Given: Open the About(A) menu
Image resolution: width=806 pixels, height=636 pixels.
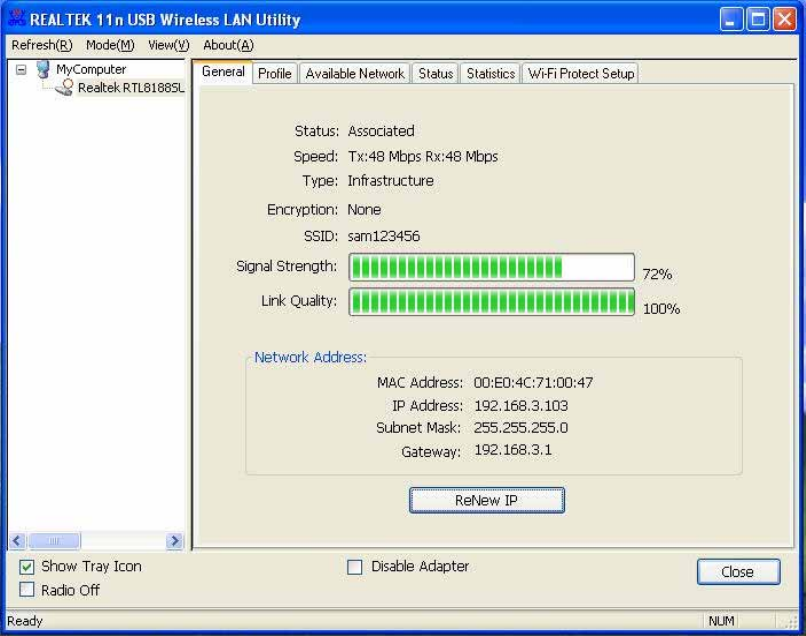Looking at the screenshot, I should [x=228, y=45].
